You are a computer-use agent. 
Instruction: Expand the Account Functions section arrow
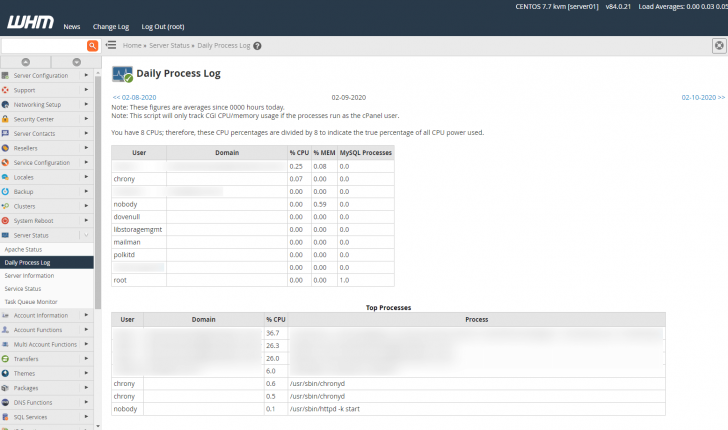pyautogui.click(x=86, y=329)
